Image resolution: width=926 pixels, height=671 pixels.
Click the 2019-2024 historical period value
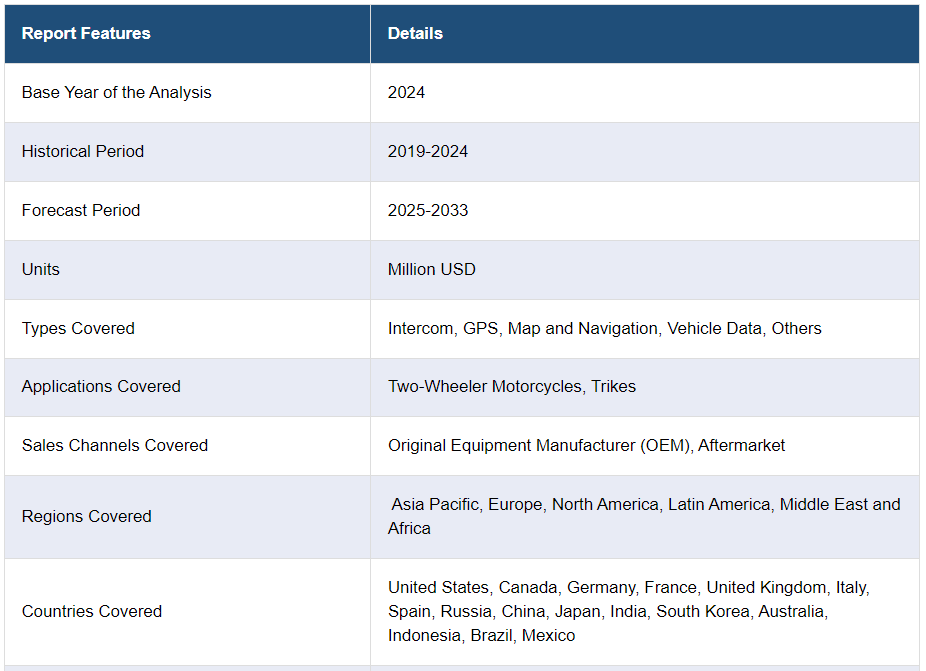428,151
